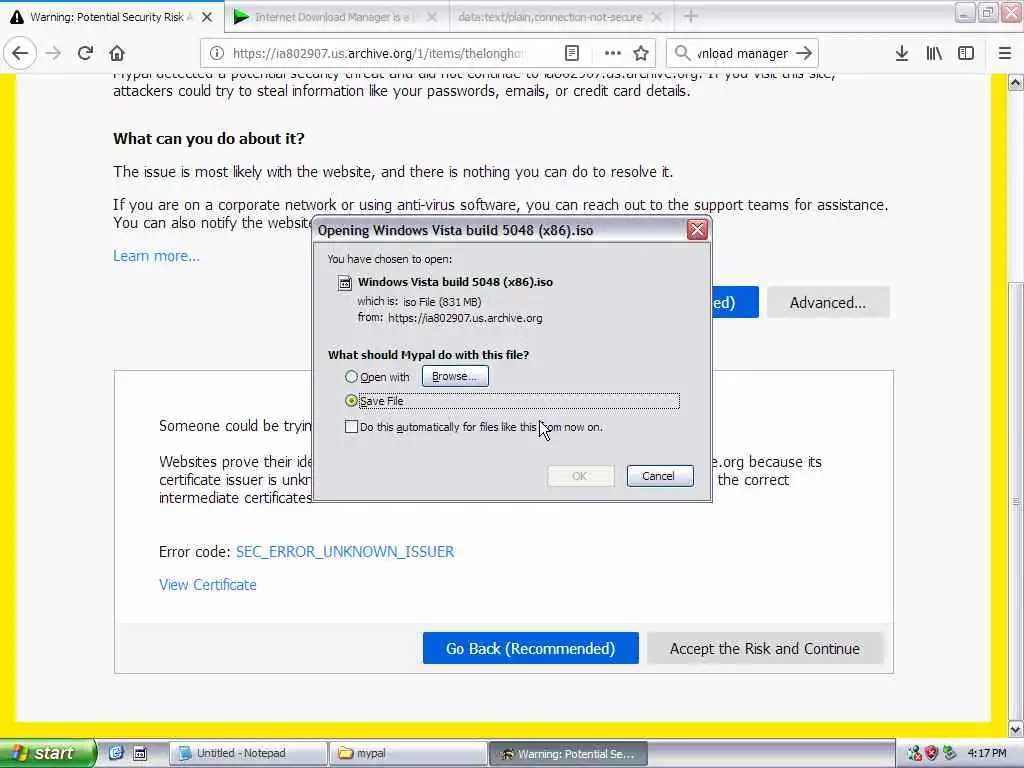Screen dimensions: 1024x768
Task: Open the downloads panel
Action: (902, 53)
